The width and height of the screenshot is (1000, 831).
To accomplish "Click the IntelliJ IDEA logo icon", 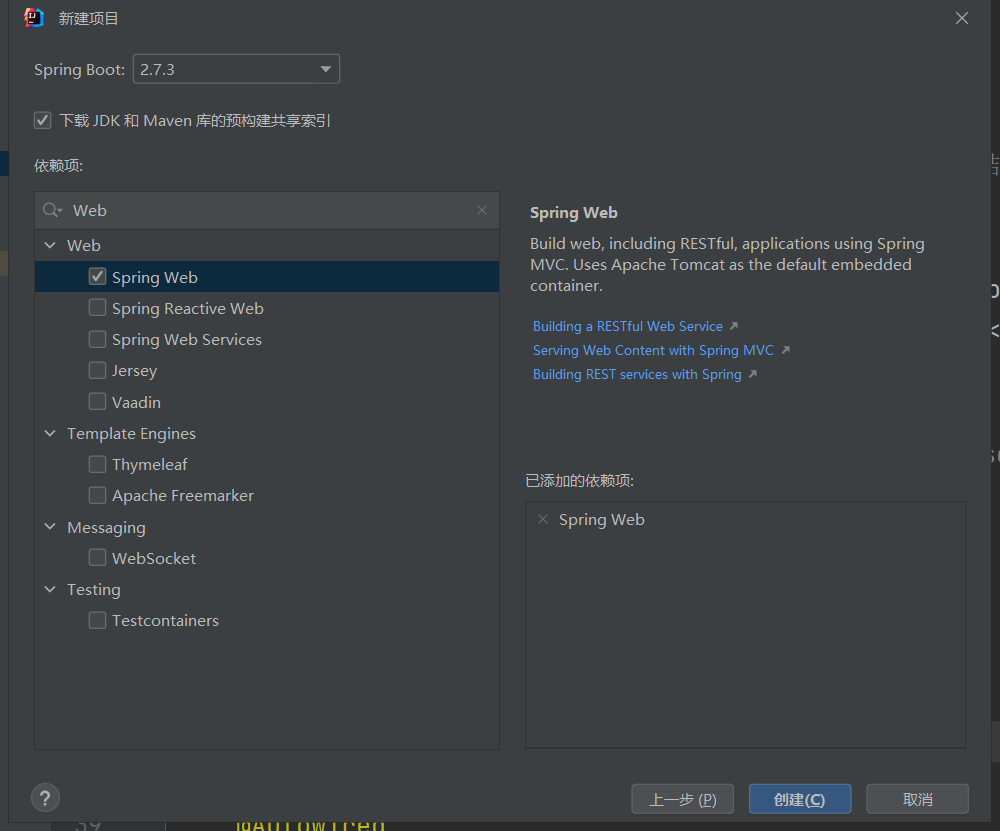I will pos(34,18).
